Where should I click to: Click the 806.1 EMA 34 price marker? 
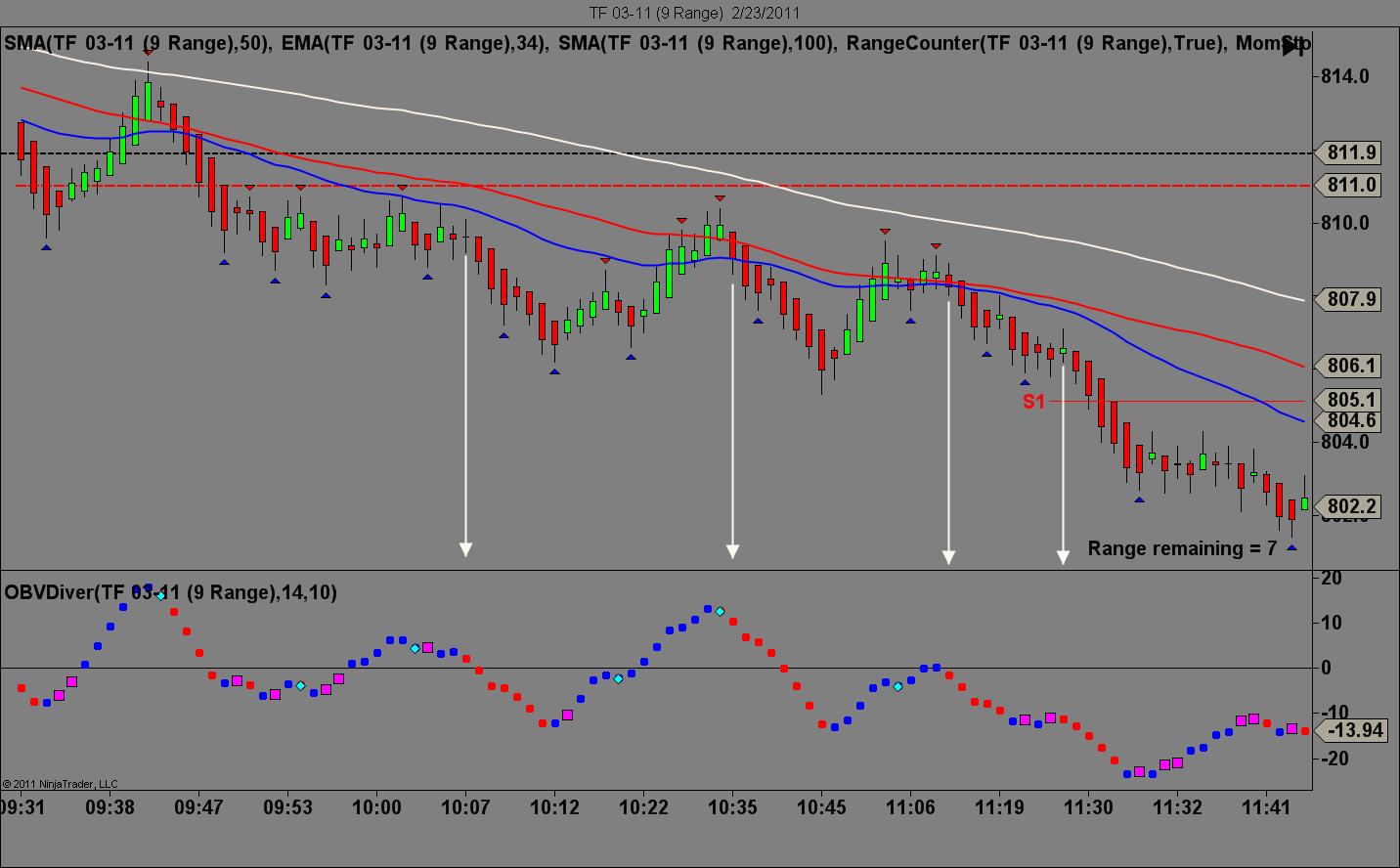1347,366
